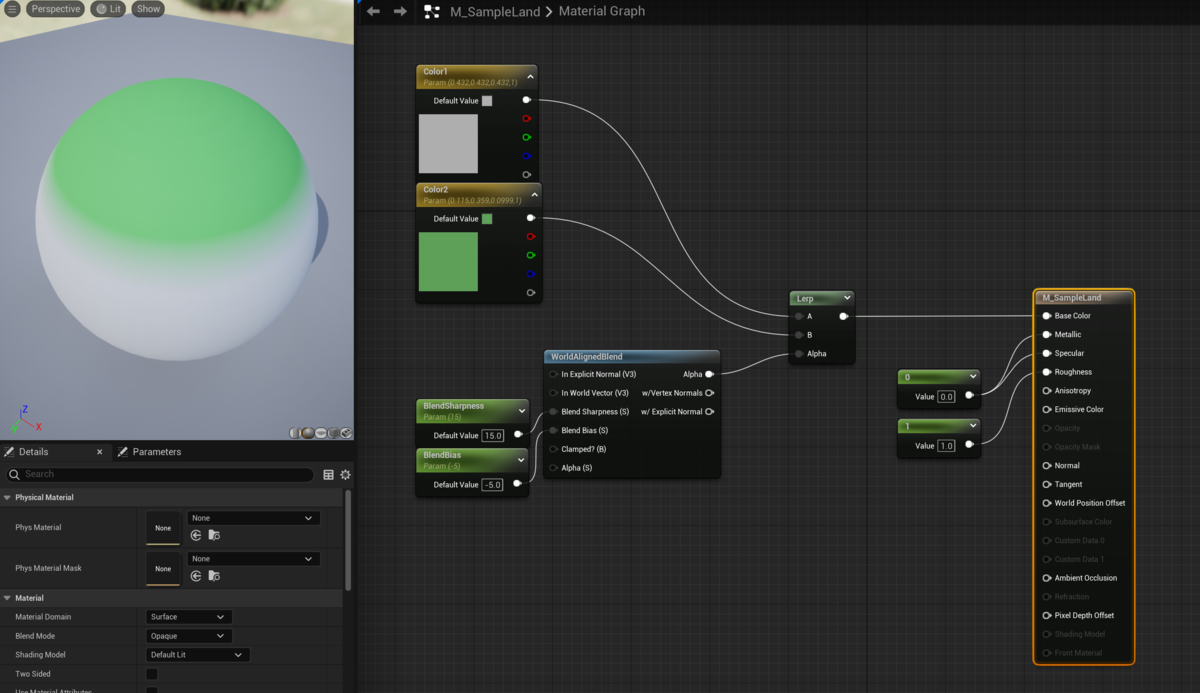Click the Perspective button
The height and width of the screenshot is (693, 1200).
click(55, 9)
